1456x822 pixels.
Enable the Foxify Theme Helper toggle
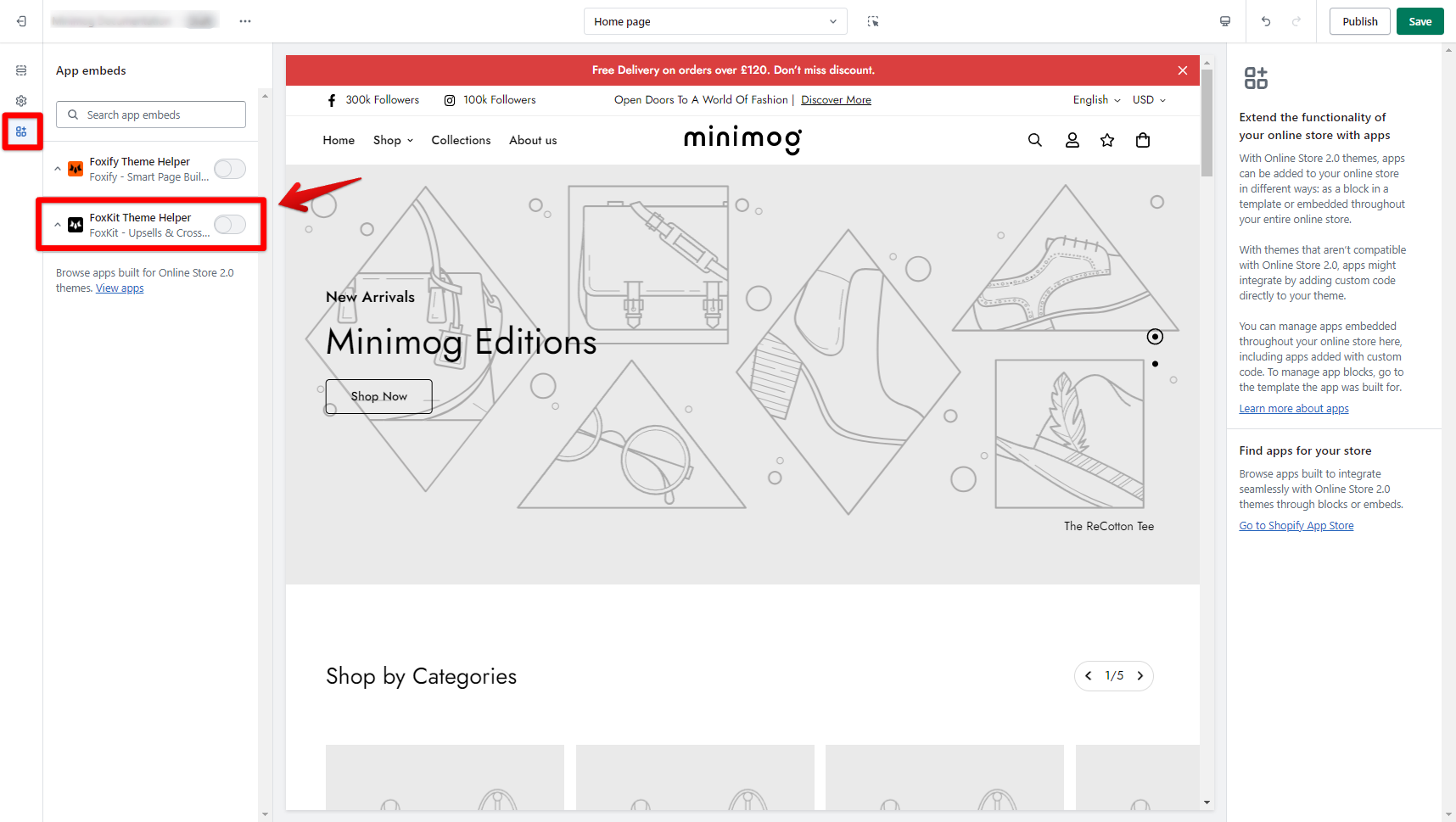click(230, 169)
